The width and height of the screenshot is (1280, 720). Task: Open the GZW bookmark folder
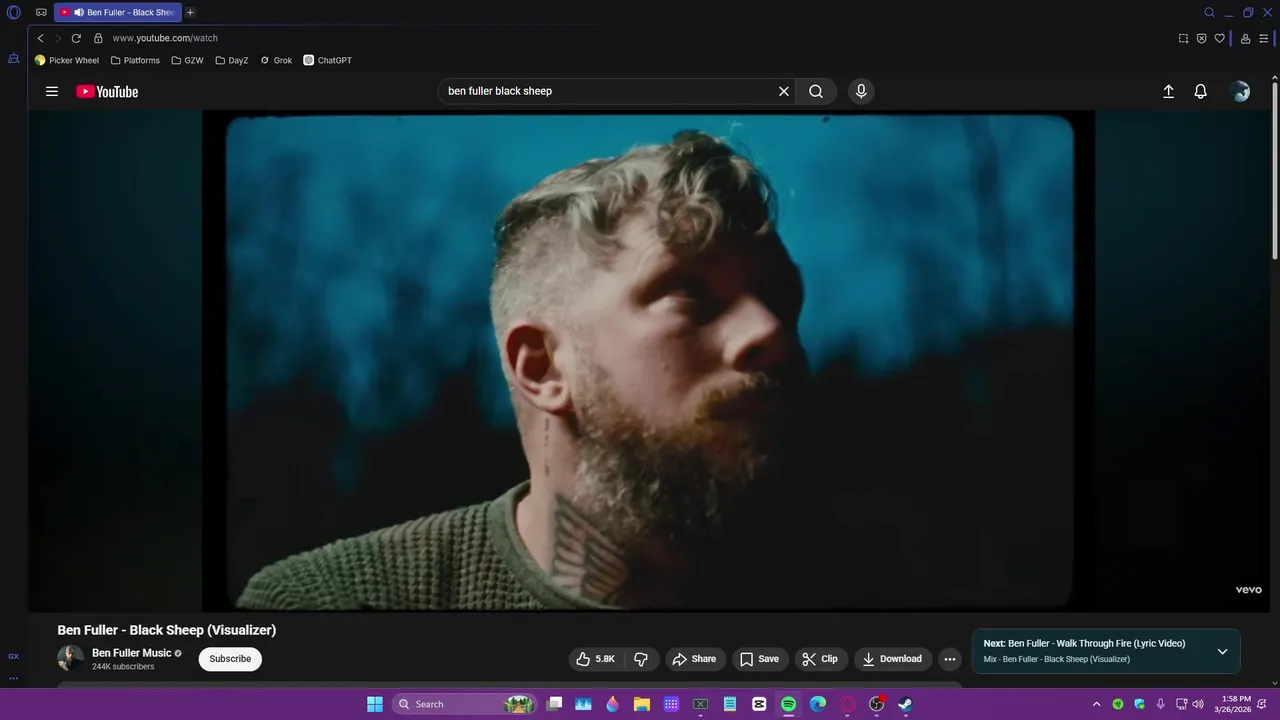tap(187, 60)
